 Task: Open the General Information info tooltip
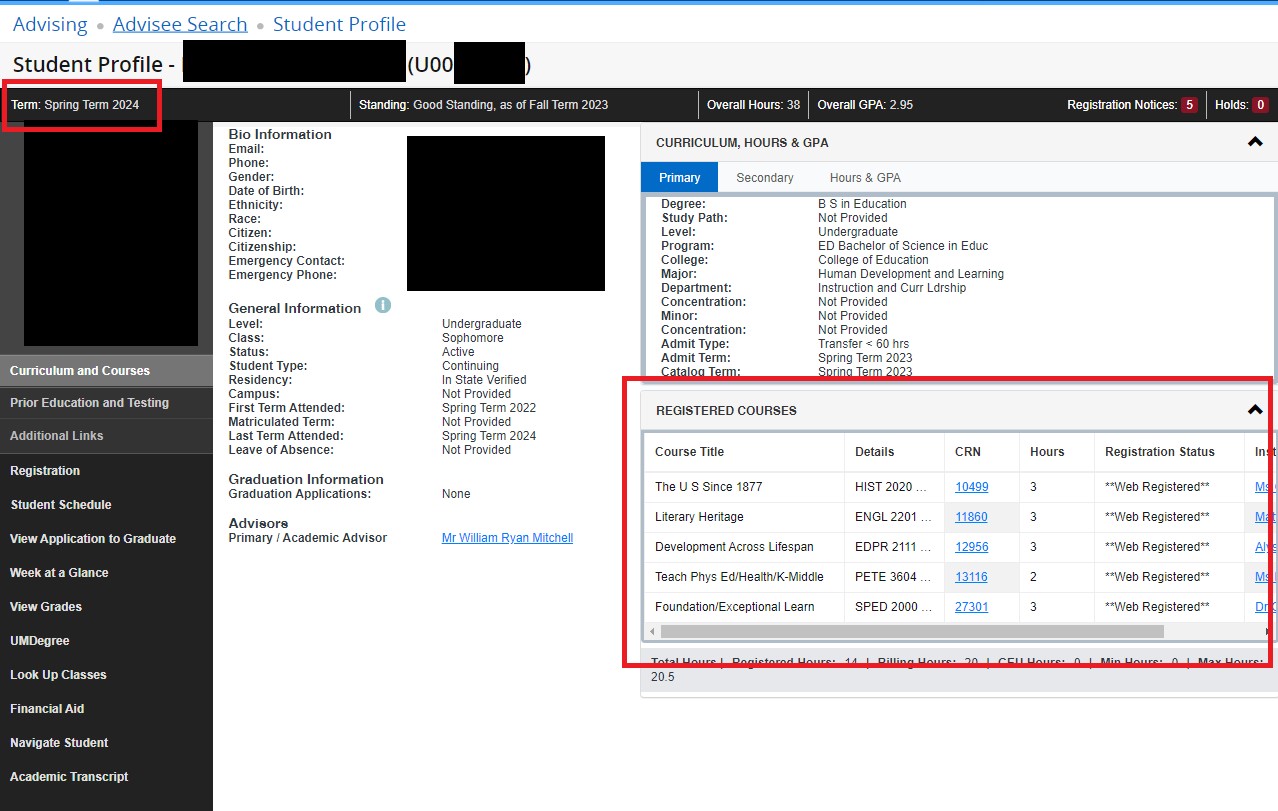point(382,306)
